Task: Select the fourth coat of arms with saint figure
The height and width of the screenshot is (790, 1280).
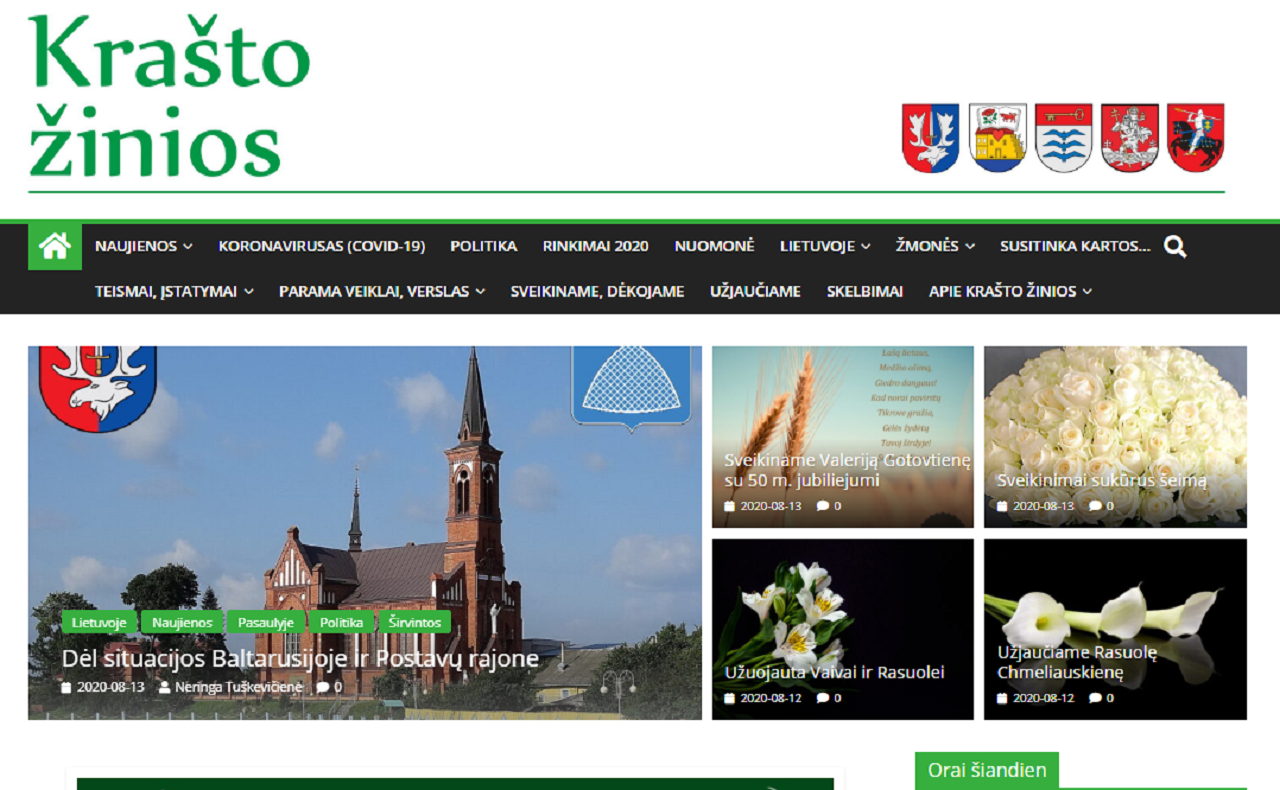Action: pos(1130,138)
